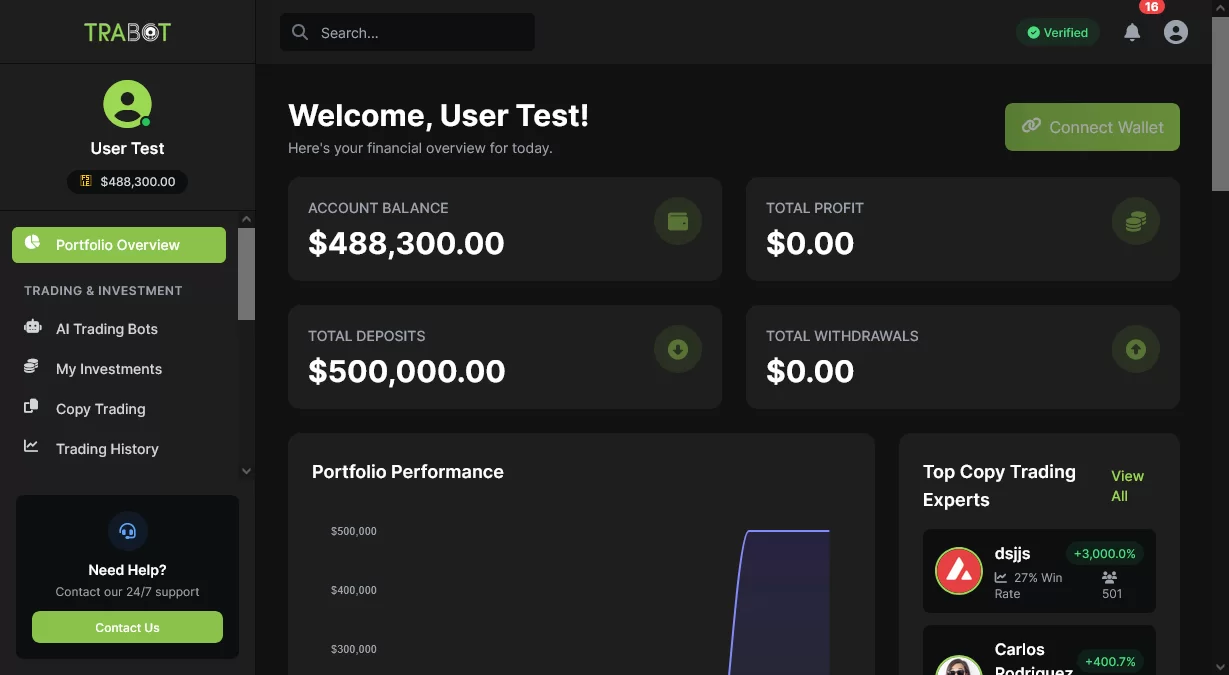
Task: Click the Need Help? heading
Action: 127,570
